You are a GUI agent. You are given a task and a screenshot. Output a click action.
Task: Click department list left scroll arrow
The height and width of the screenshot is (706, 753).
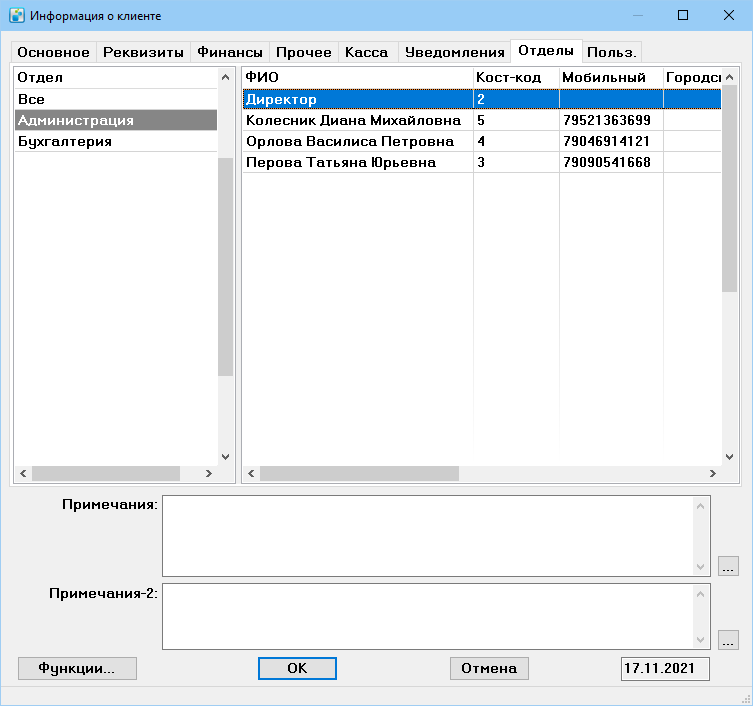coord(23,473)
